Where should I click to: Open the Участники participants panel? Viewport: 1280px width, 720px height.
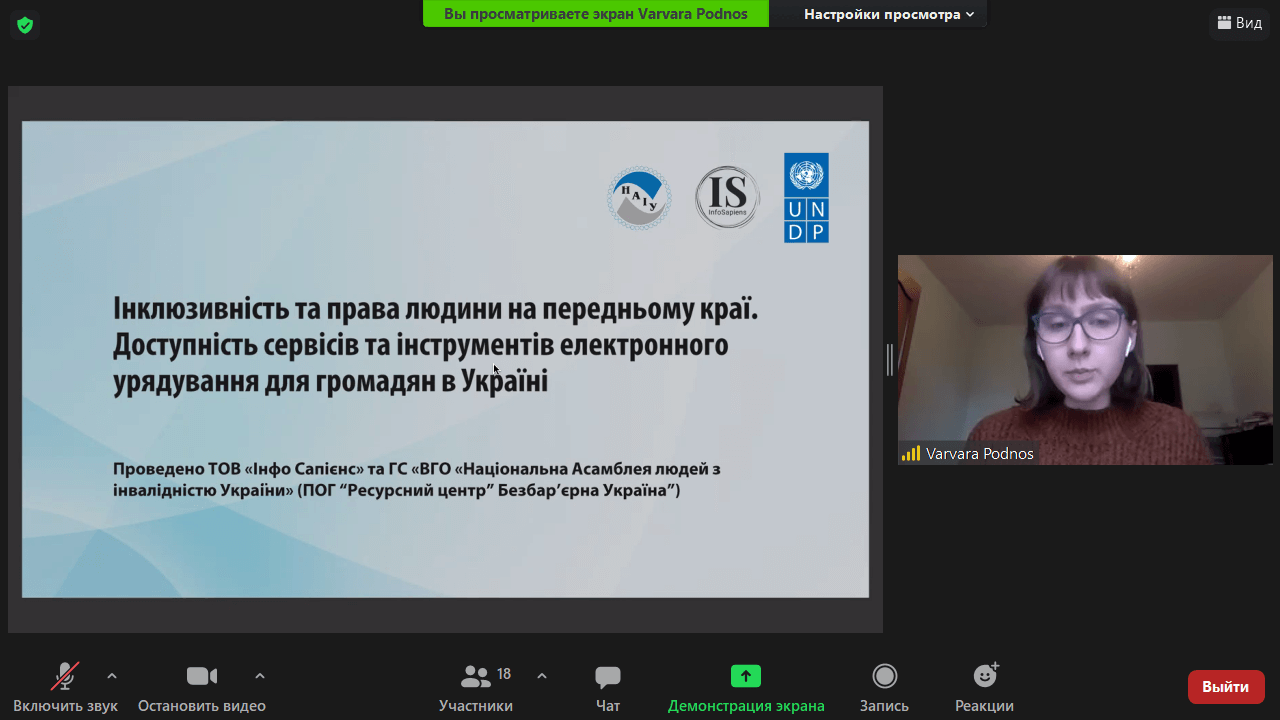(x=476, y=677)
